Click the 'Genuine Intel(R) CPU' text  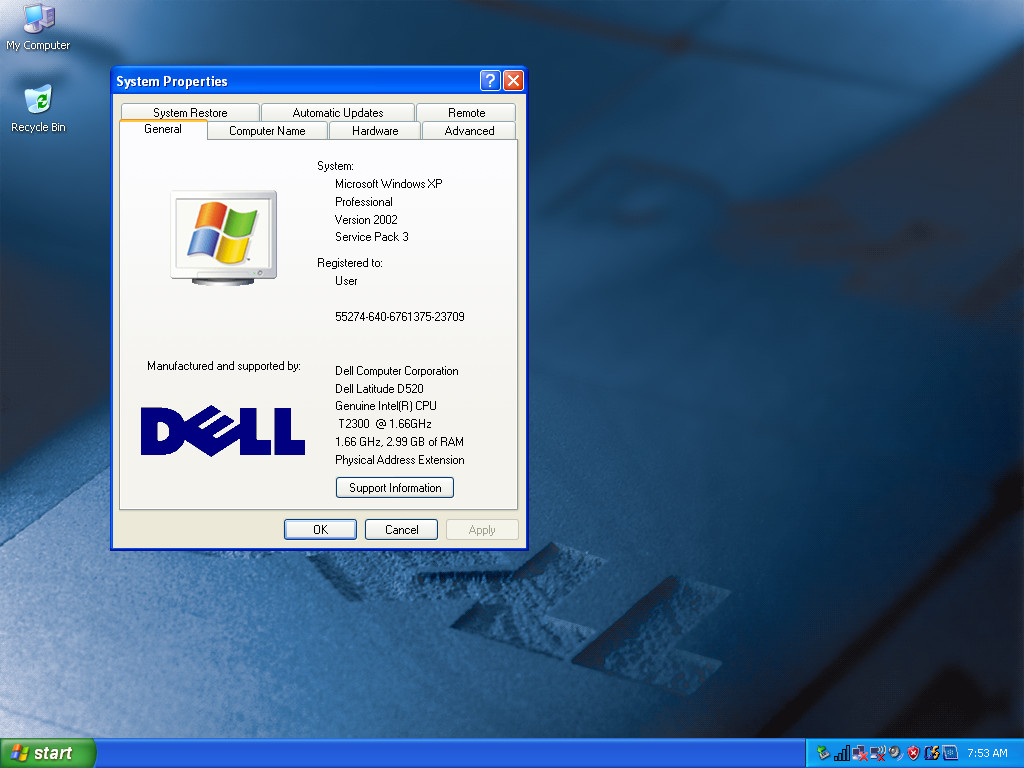pos(385,406)
